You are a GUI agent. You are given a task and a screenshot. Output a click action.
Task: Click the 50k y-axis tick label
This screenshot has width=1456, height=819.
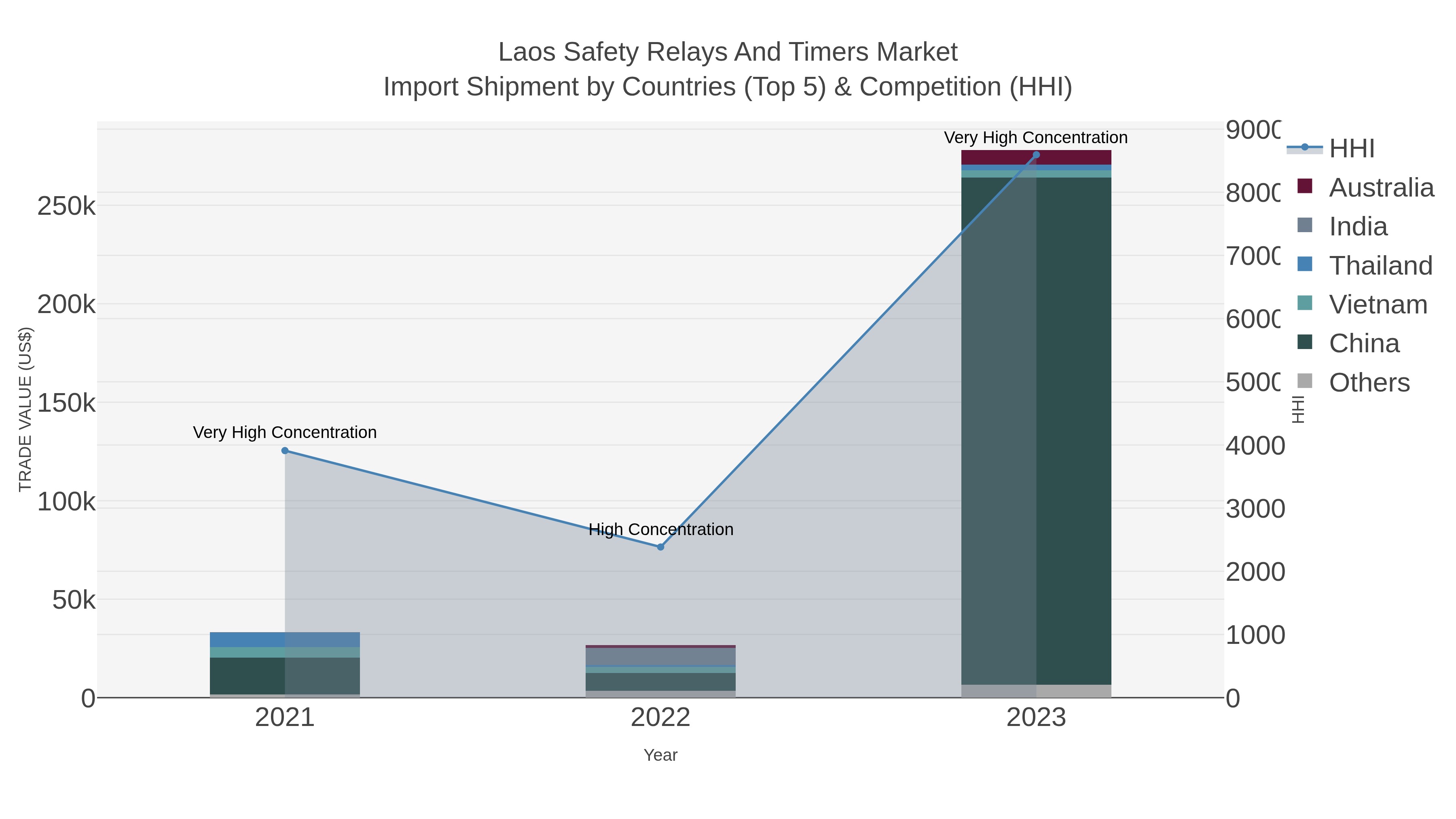coord(74,600)
